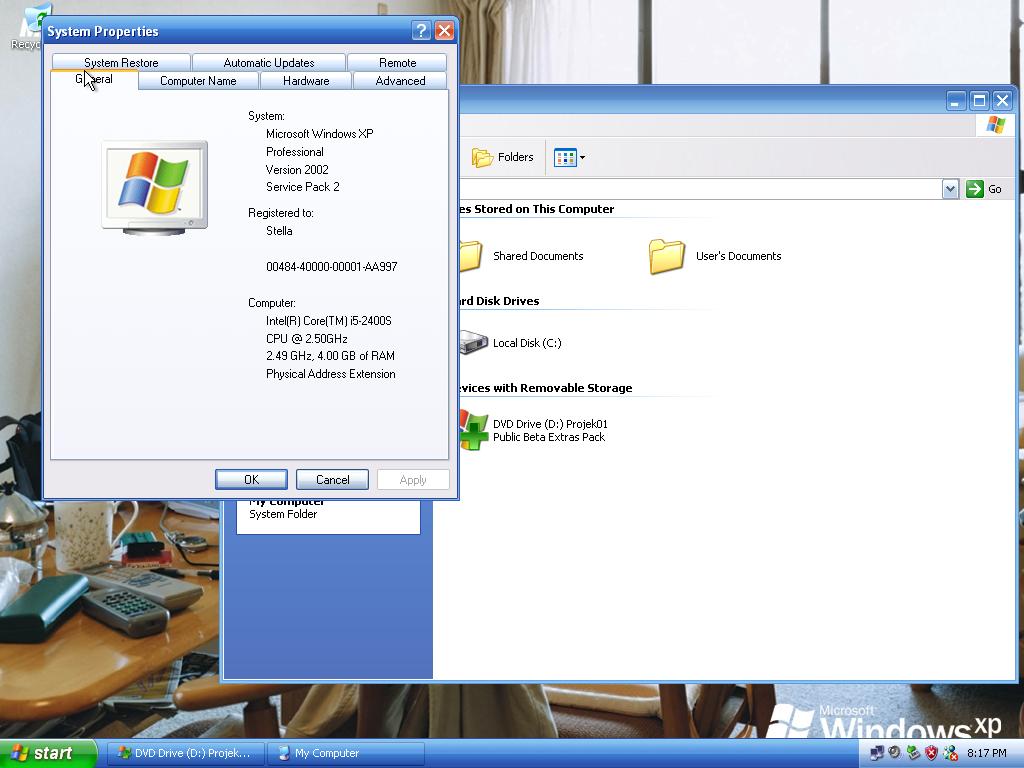Switch to the Automatic Updates tab
The width and height of the screenshot is (1024, 768).
pyautogui.click(x=268, y=62)
